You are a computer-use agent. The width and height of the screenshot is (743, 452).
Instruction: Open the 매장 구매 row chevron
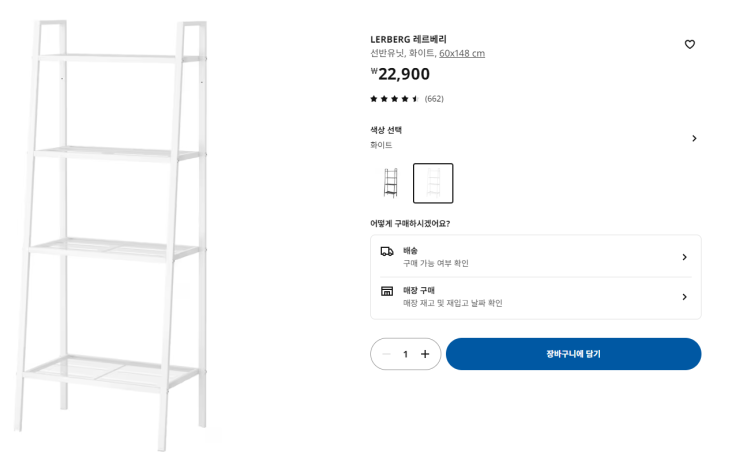(684, 297)
